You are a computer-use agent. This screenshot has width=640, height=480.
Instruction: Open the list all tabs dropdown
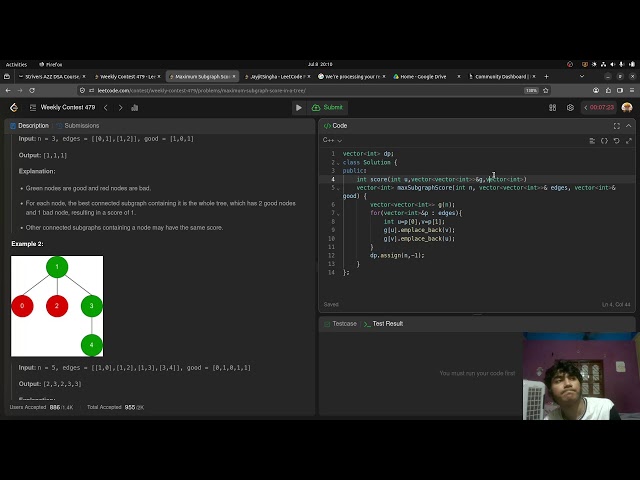click(x=582, y=76)
